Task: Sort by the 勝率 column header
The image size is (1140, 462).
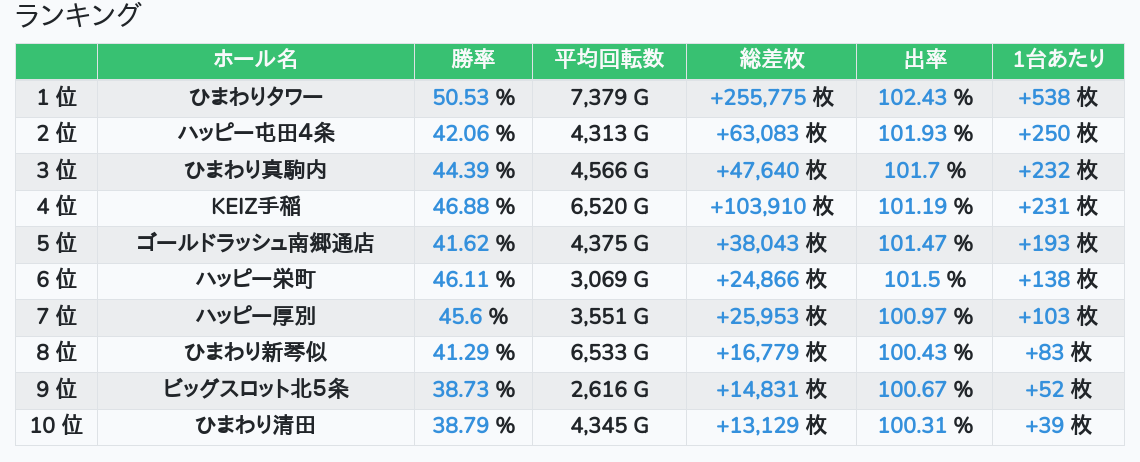Action: (x=473, y=60)
